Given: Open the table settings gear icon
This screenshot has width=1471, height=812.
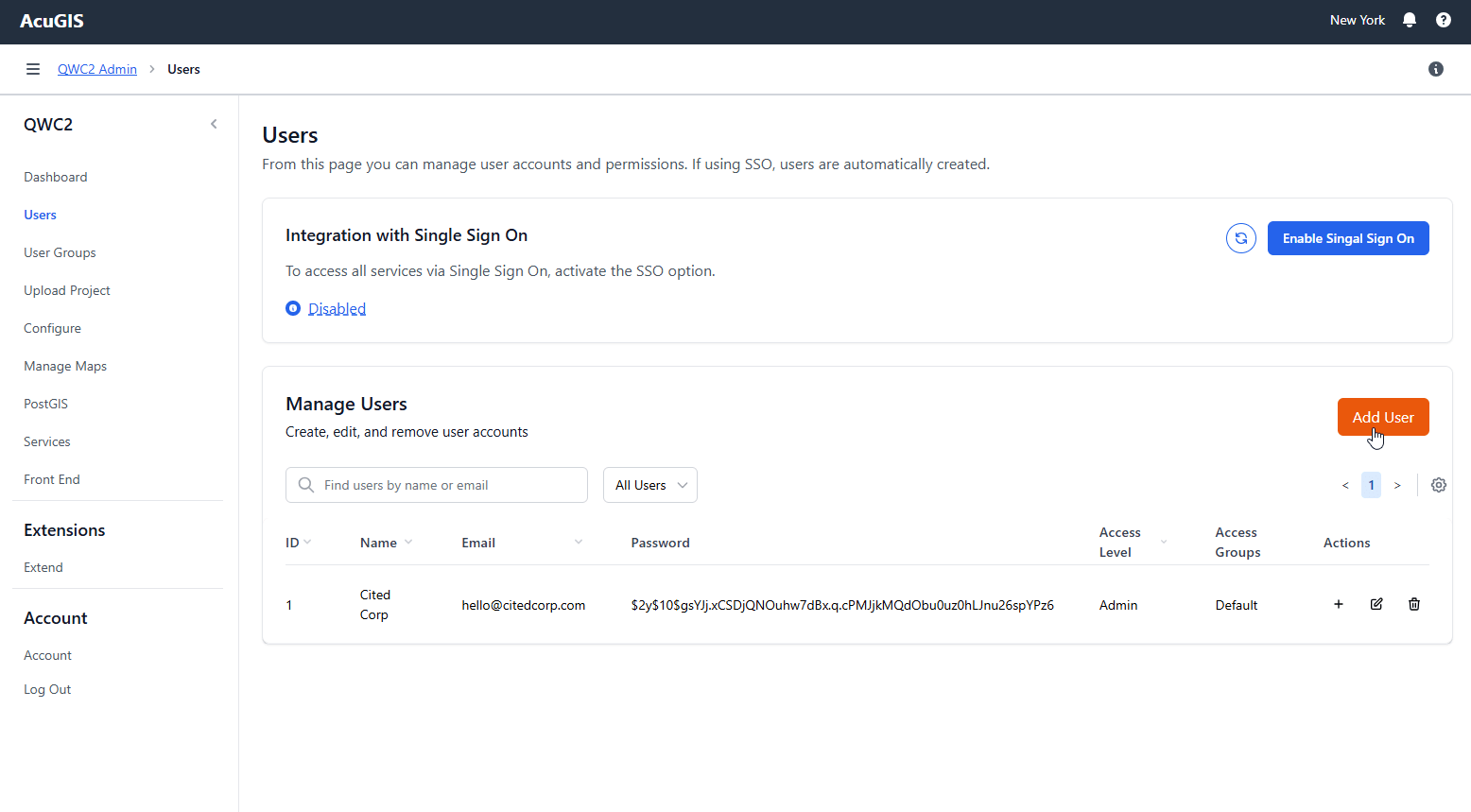Looking at the screenshot, I should (1438, 485).
